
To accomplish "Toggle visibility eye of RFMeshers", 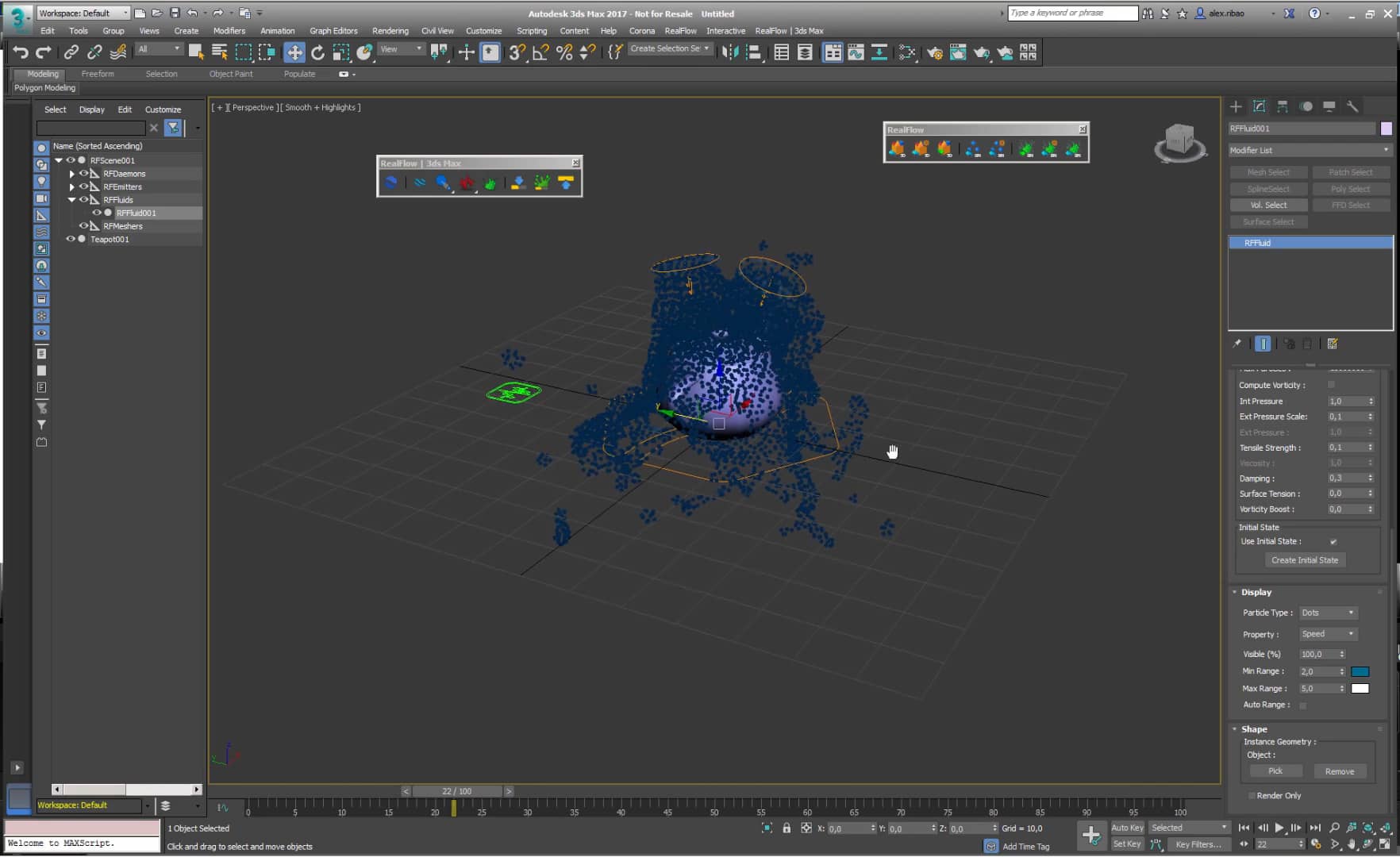I will coord(83,226).
